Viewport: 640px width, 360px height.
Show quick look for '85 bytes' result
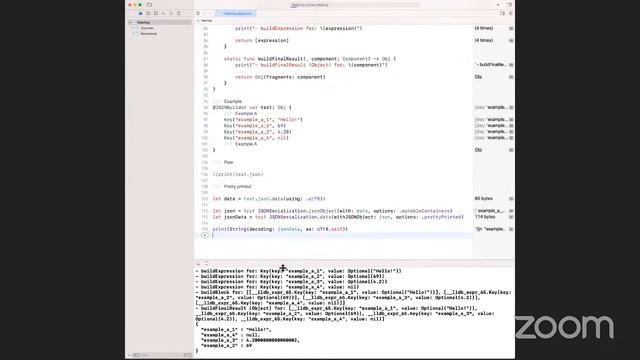point(511,199)
